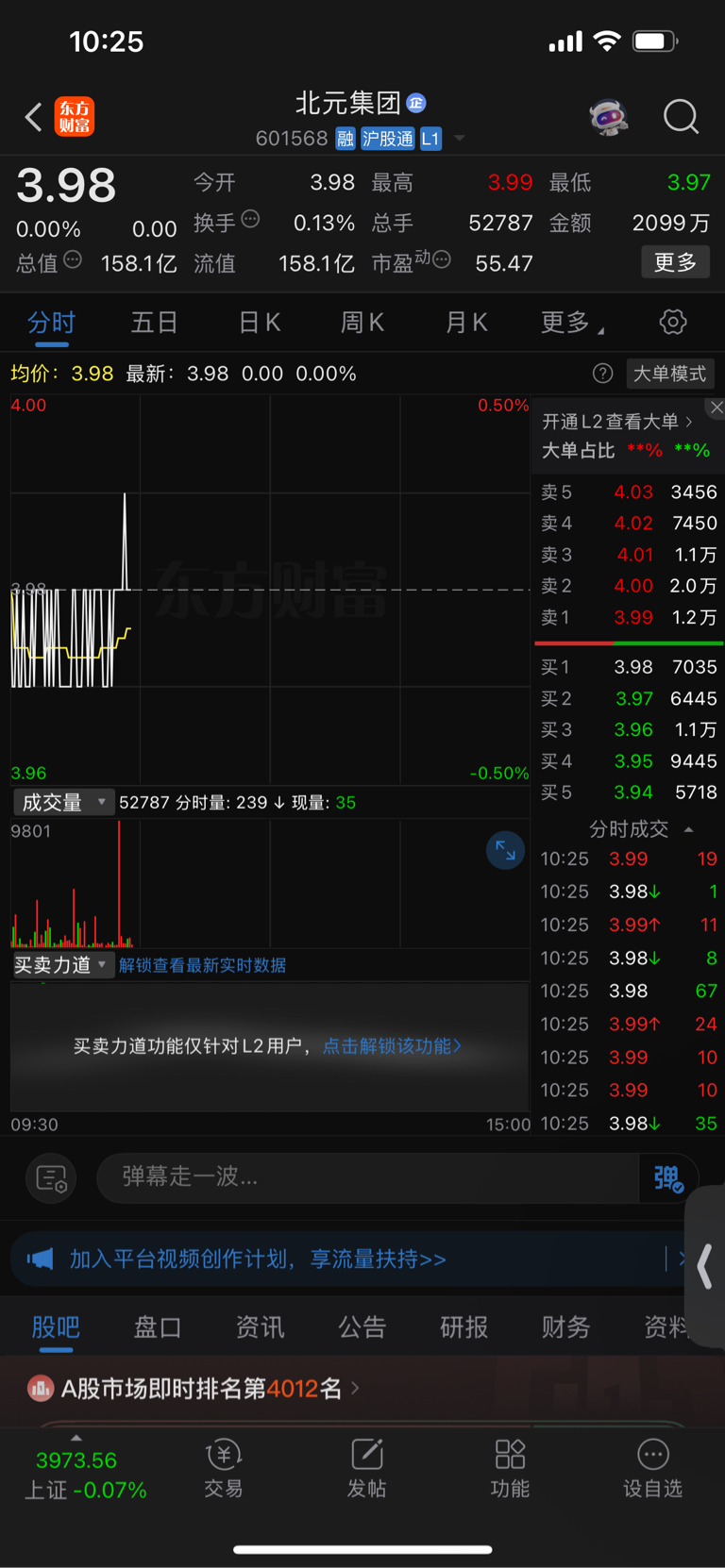725x1568 pixels.
Task: Open 点击解锁该功能 link
Action: pos(392,1046)
